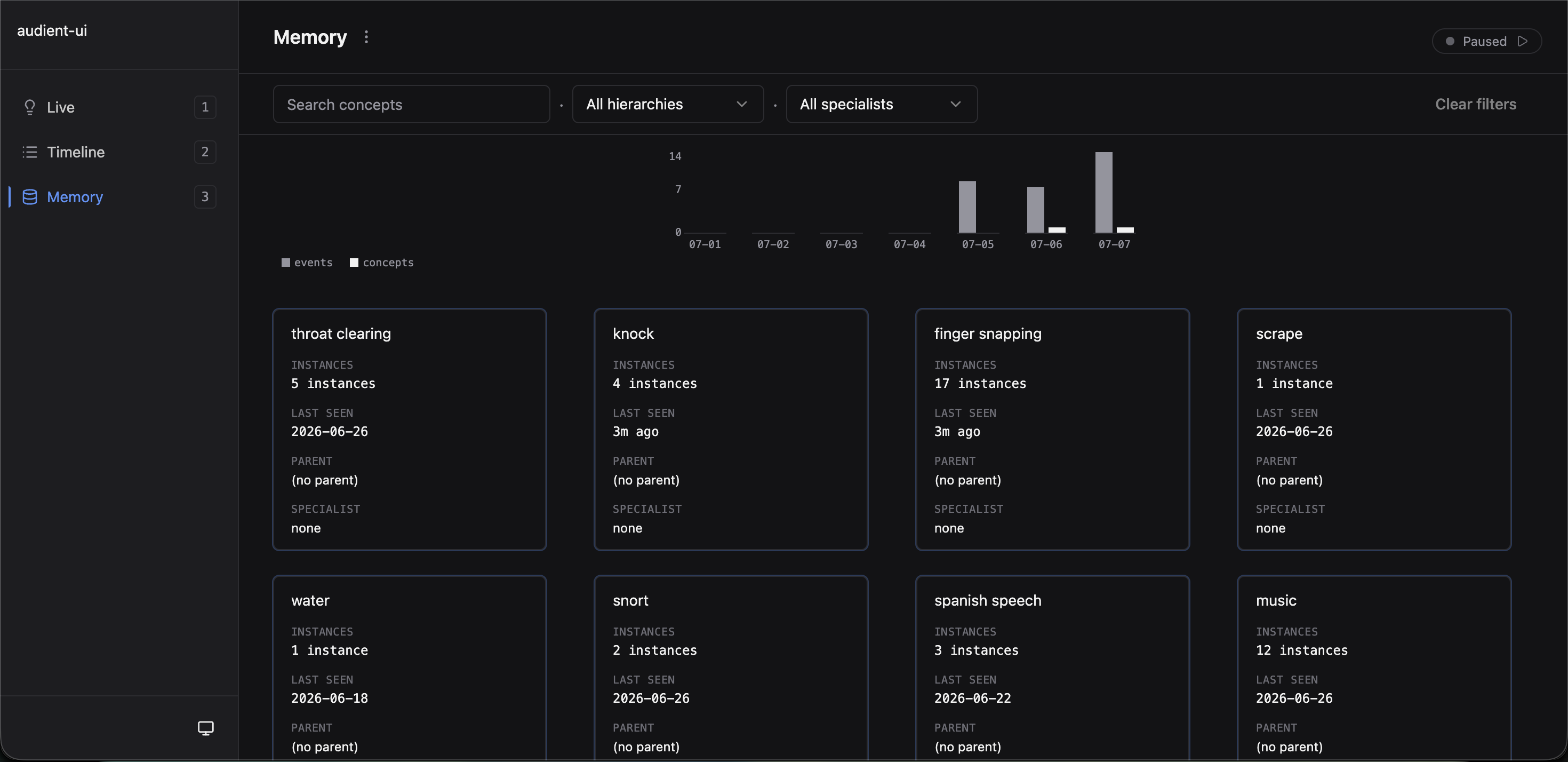Screen dimensions: 1568x762
Task: Open the All hierarchies dropdown
Action: [x=668, y=104]
